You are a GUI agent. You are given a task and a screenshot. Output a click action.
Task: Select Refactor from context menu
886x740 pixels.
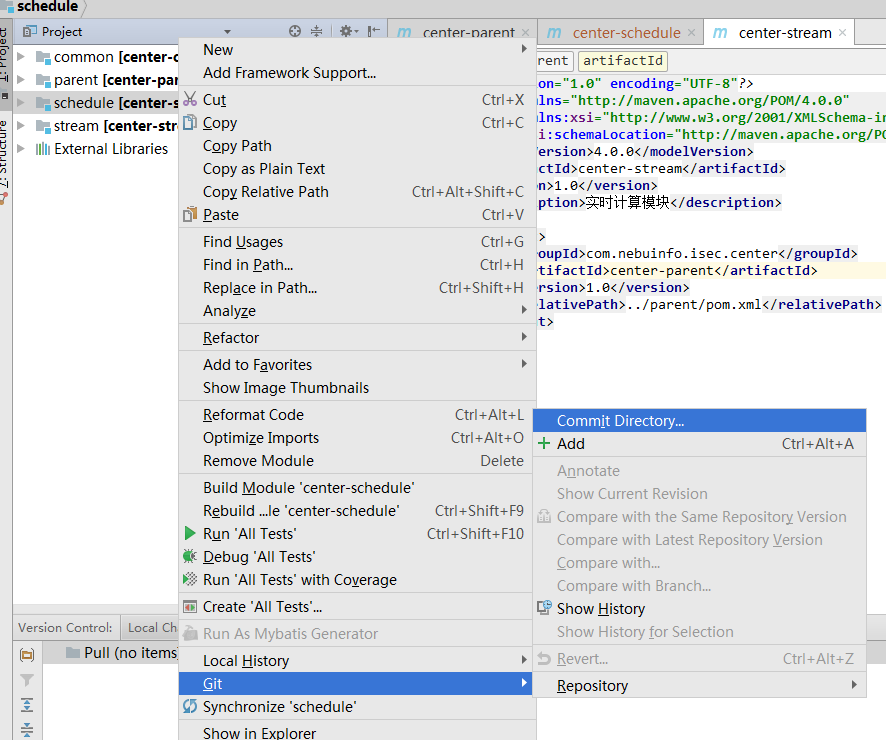point(356,337)
